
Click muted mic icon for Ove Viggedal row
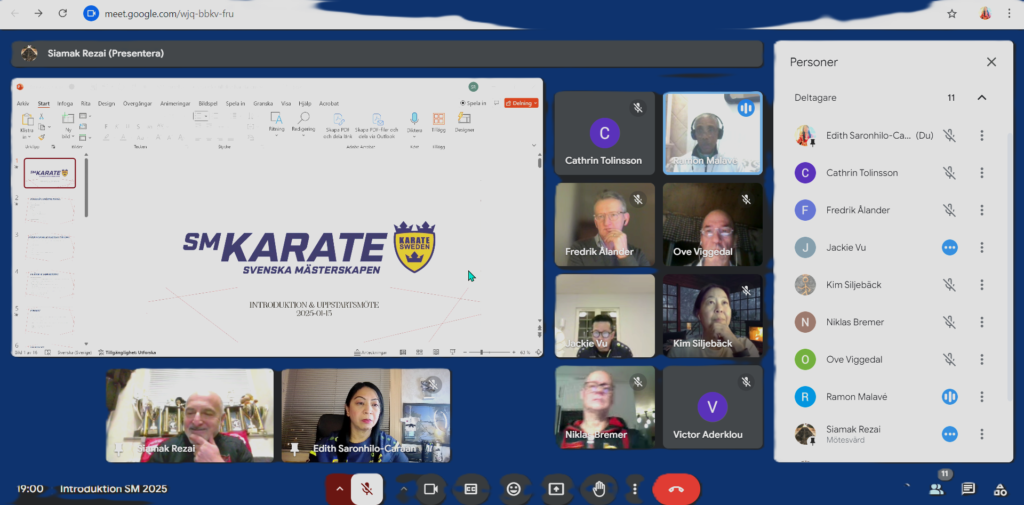(x=950, y=359)
